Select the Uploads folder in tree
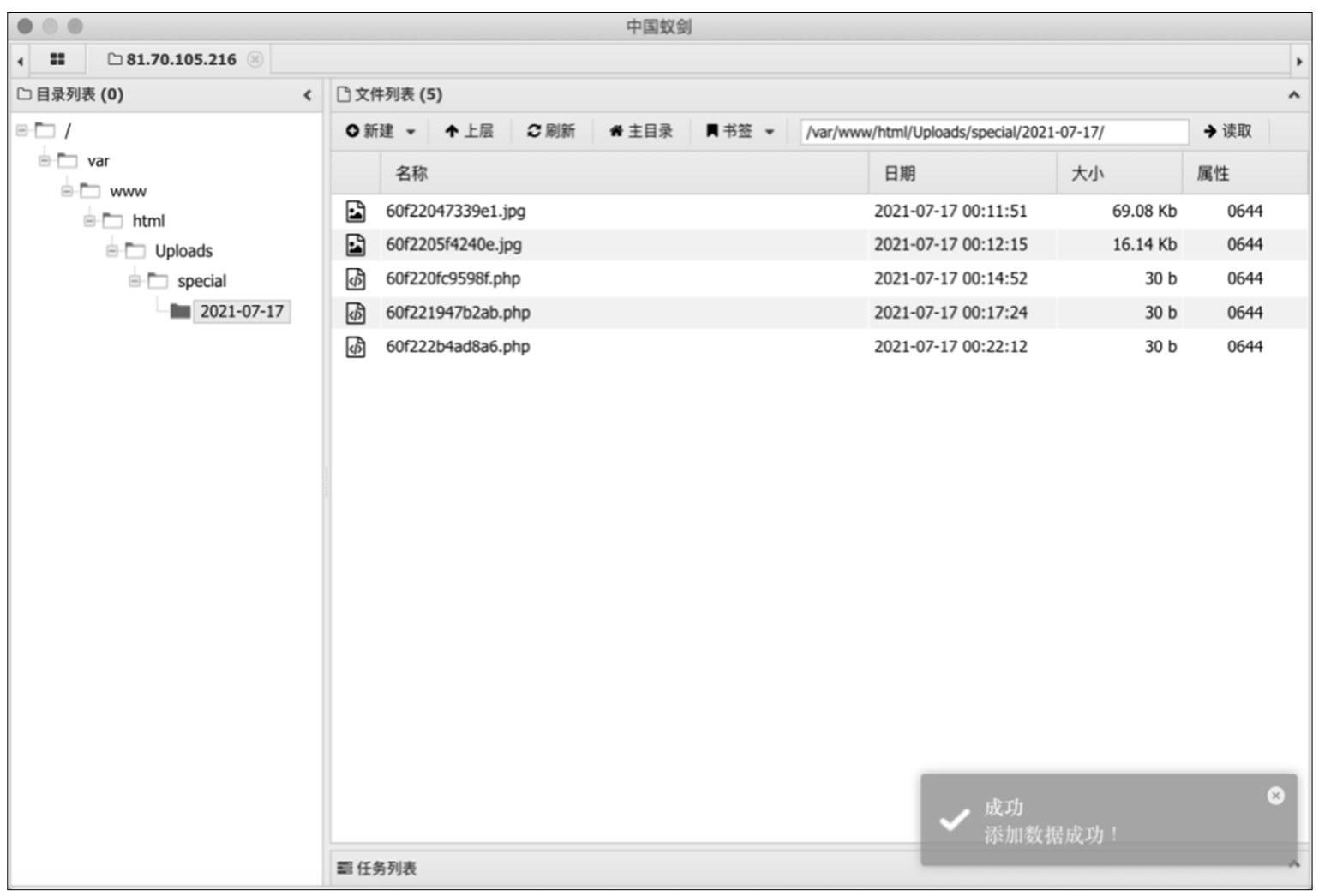This screenshot has width=1325, height=896. pos(183,251)
